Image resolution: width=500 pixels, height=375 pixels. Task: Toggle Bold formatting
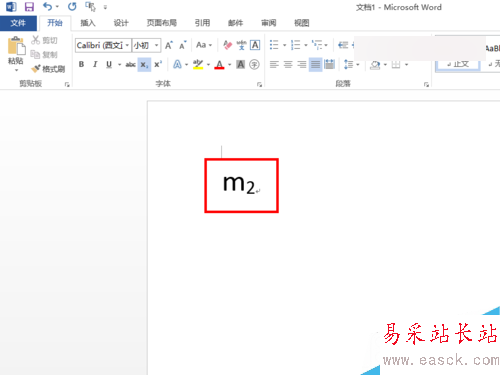click(x=81, y=64)
